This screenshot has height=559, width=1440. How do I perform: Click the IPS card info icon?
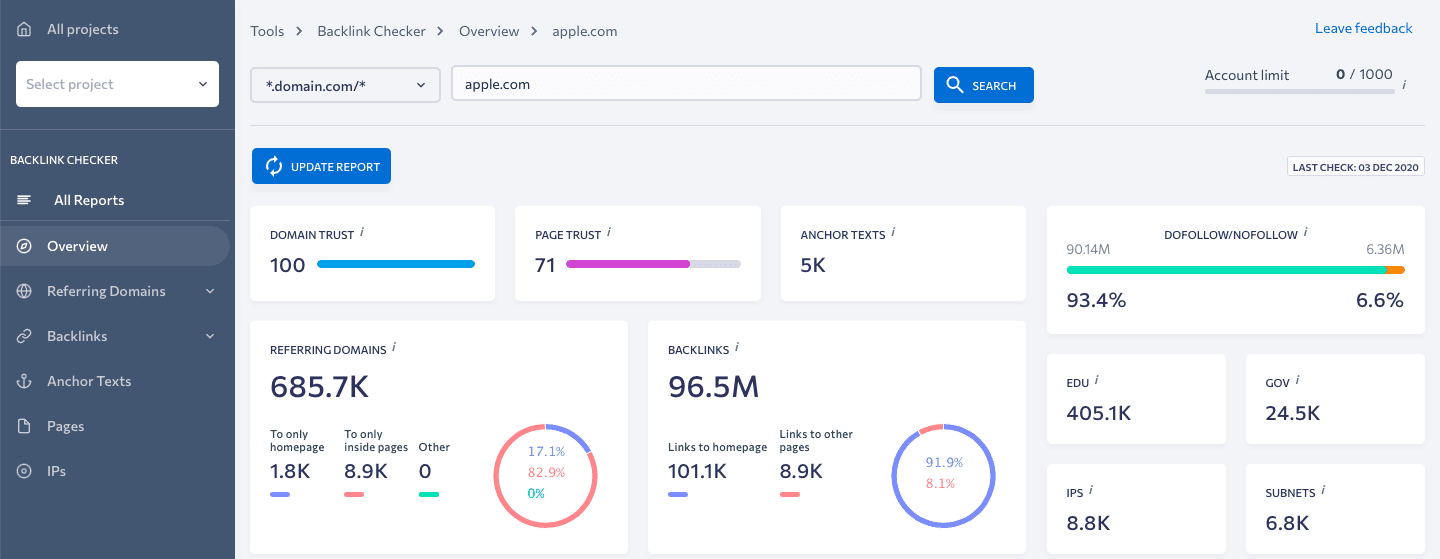1091,490
